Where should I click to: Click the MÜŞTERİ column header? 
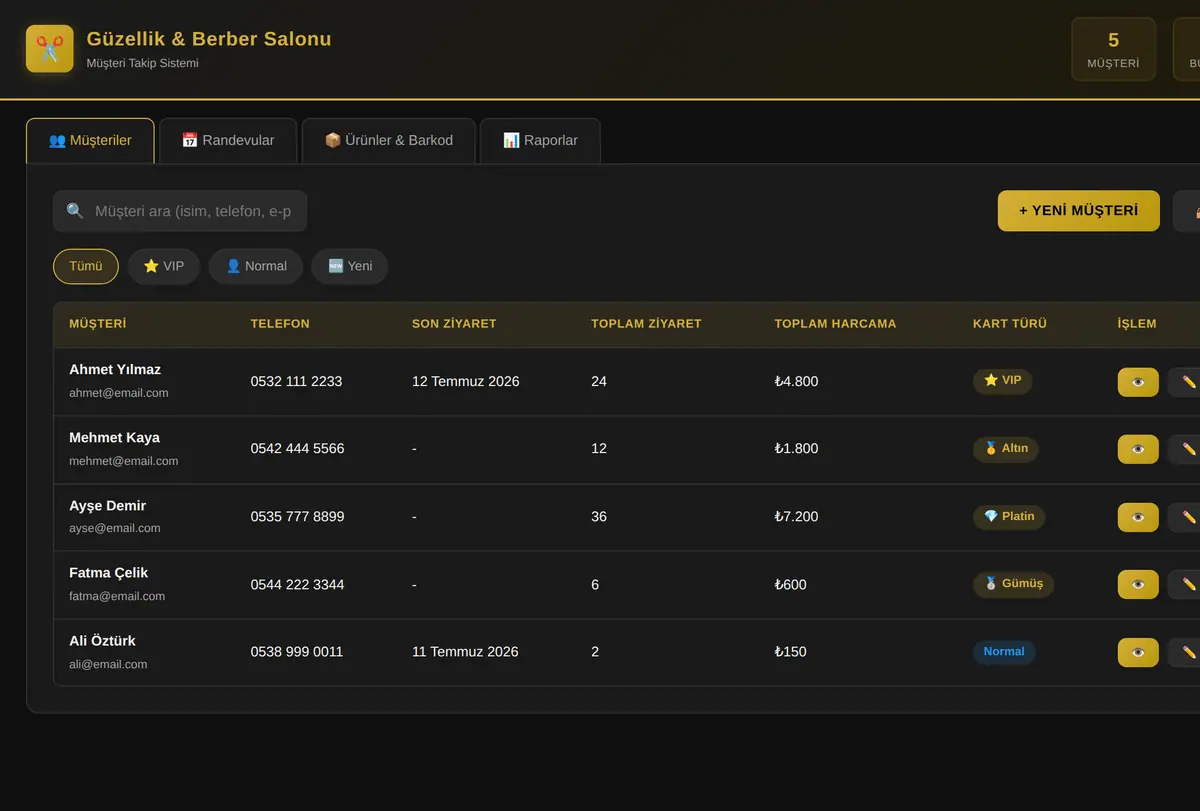98,324
